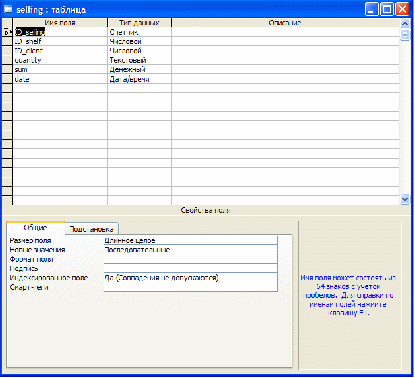415x378 pixels.
Task: Click the scroll up arrow of field grid
Action: click(x=405, y=24)
